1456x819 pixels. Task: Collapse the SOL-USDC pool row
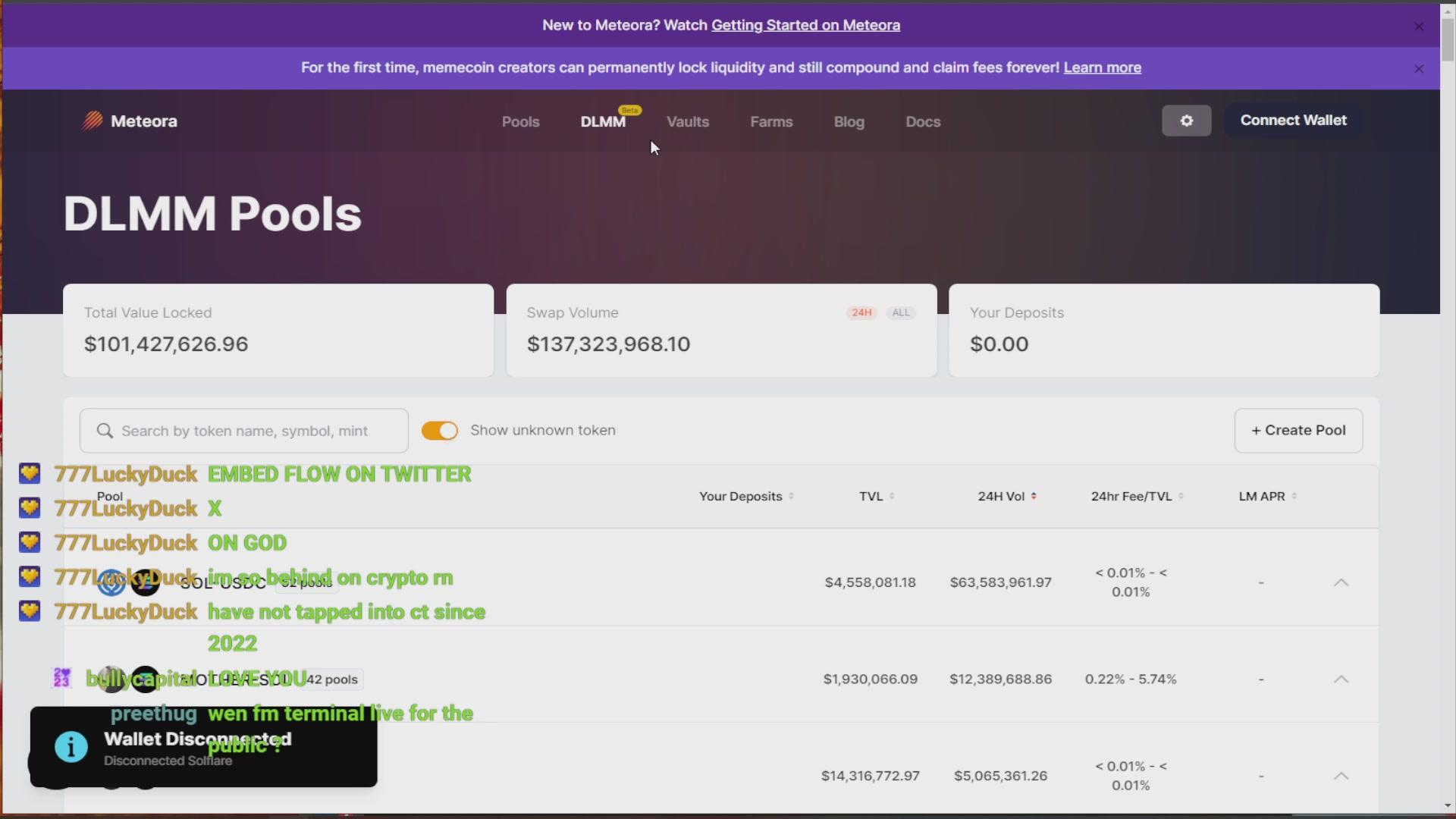click(x=1341, y=582)
